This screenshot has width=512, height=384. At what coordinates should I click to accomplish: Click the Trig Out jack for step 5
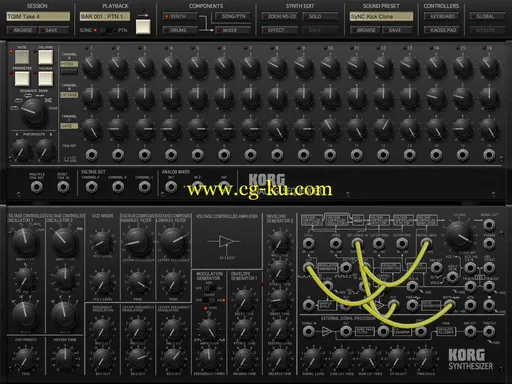click(x=198, y=155)
